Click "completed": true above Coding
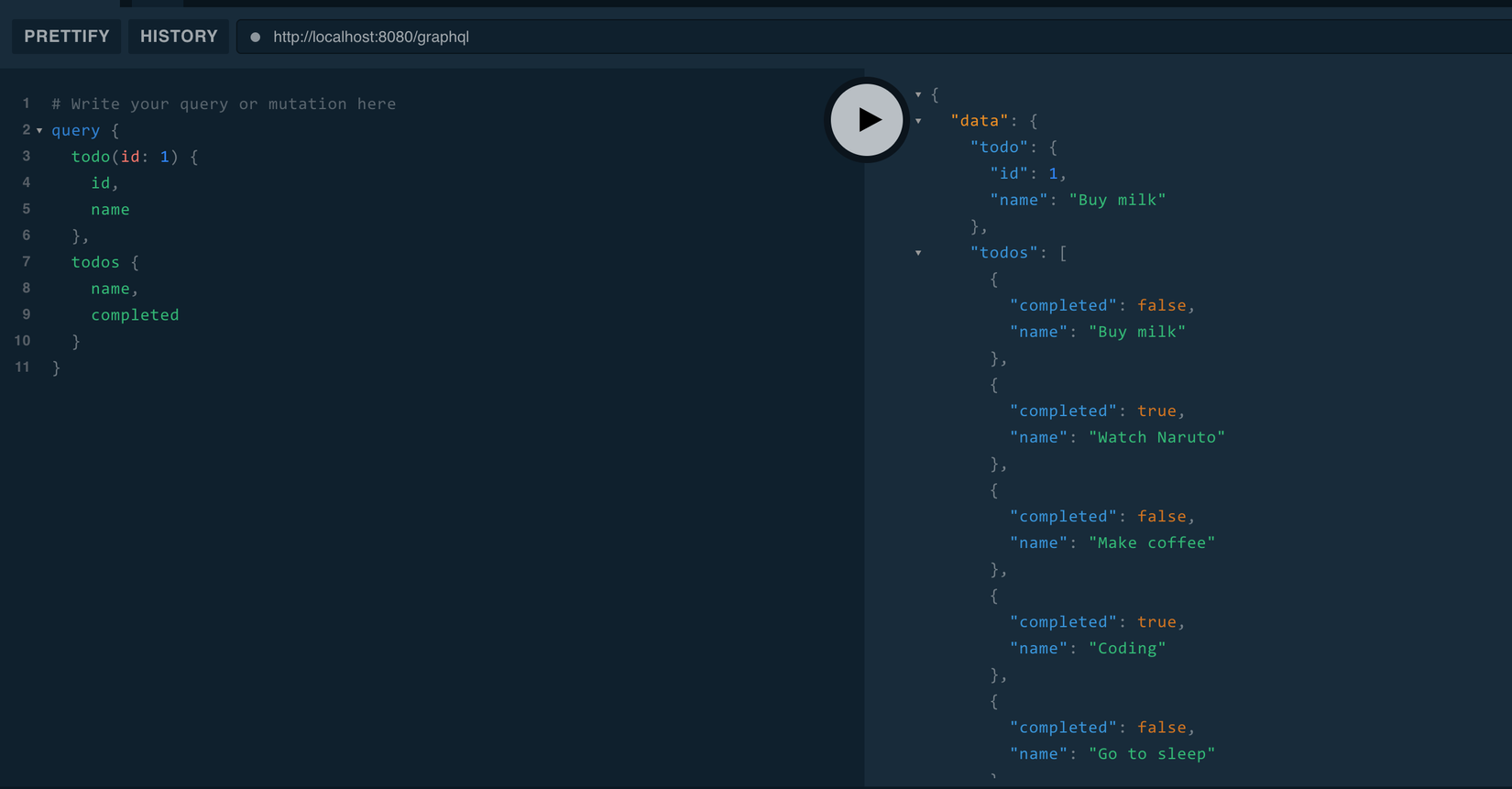1512x789 pixels. (1098, 622)
